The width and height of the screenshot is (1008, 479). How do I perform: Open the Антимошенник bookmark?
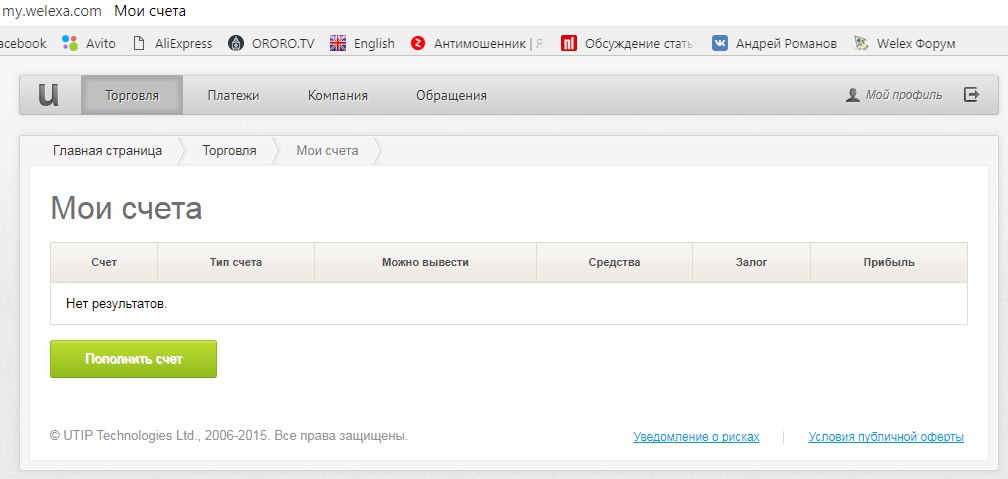pyautogui.click(x=477, y=43)
